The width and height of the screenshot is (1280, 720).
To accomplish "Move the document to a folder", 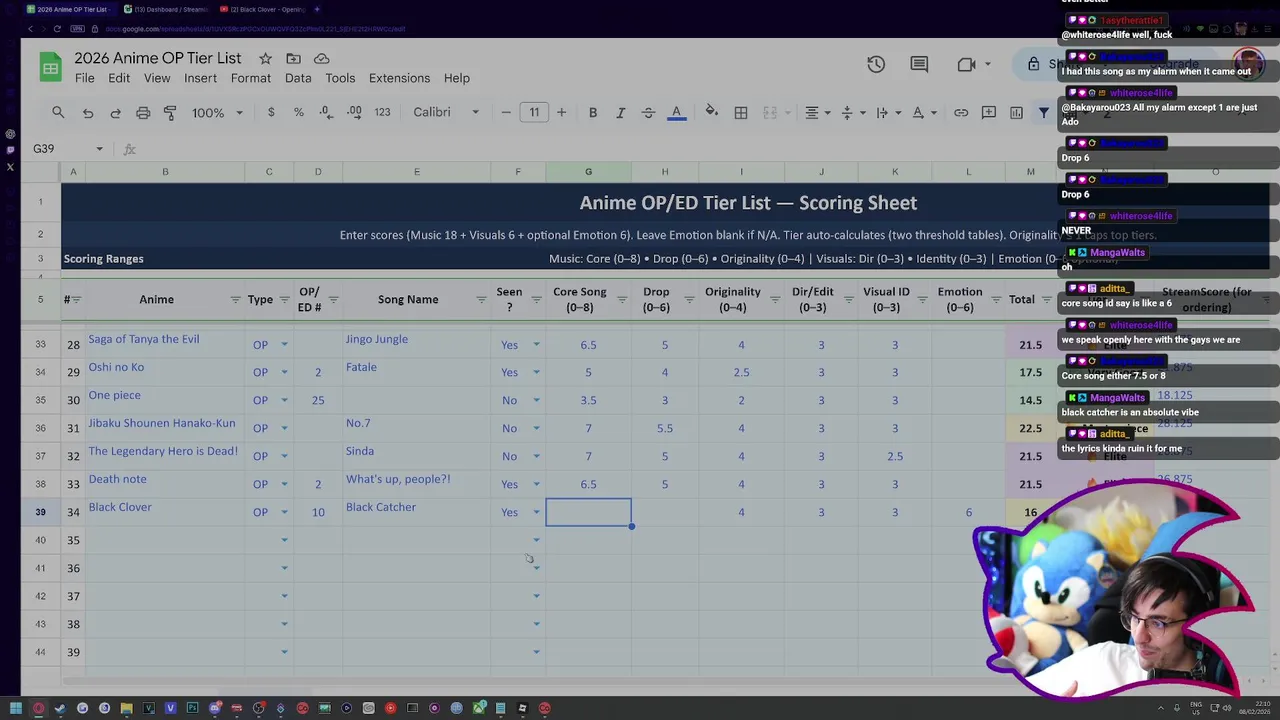I will [293, 59].
